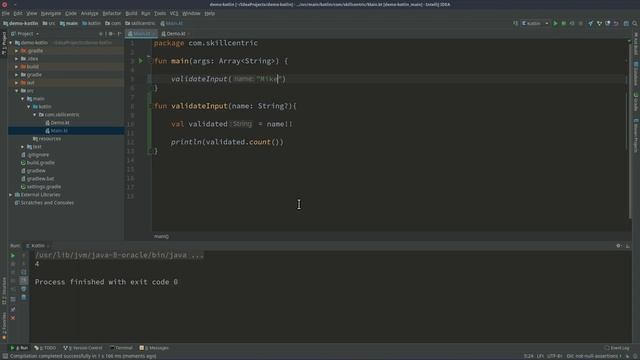
Task: Click tool windows toggle icon in status bar
Action: click(5, 356)
